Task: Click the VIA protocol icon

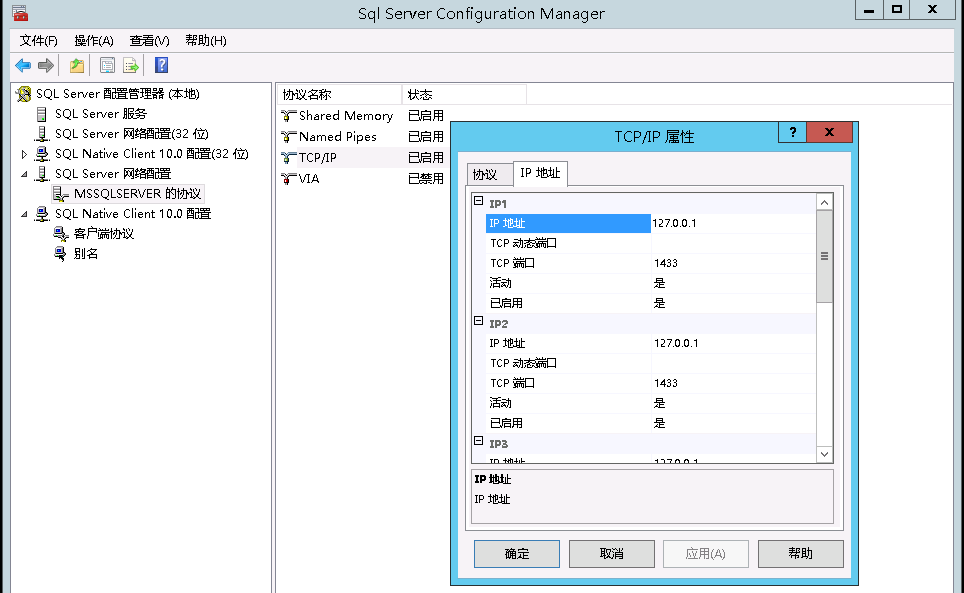Action: tap(288, 178)
